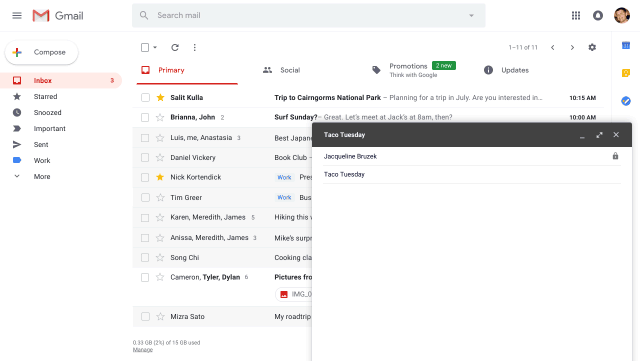Tick the checkbox for Brianna, John email
The width and height of the screenshot is (640, 361).
[145, 117]
